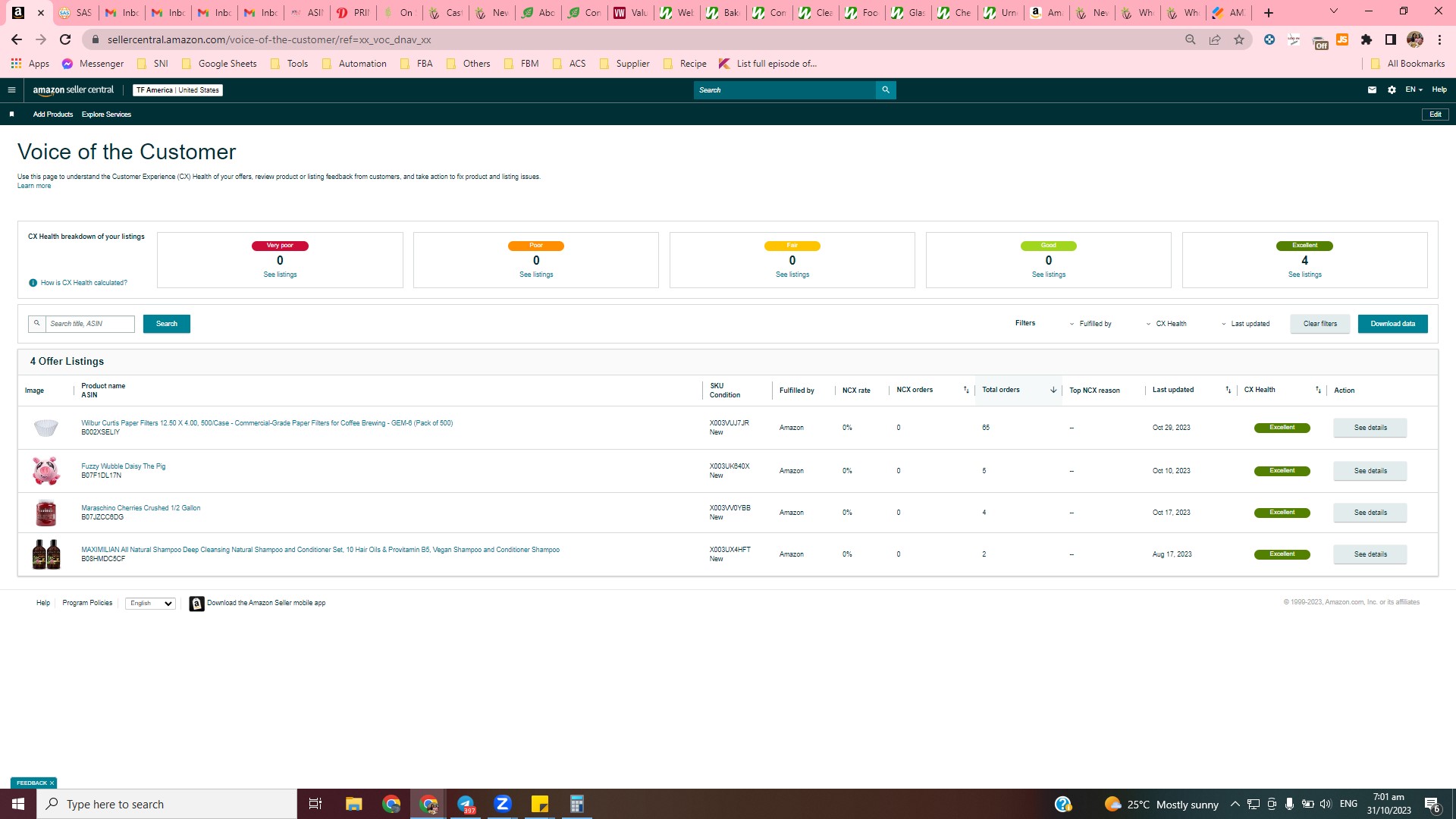
Task: Open the mail messages icon
Action: [1372, 90]
